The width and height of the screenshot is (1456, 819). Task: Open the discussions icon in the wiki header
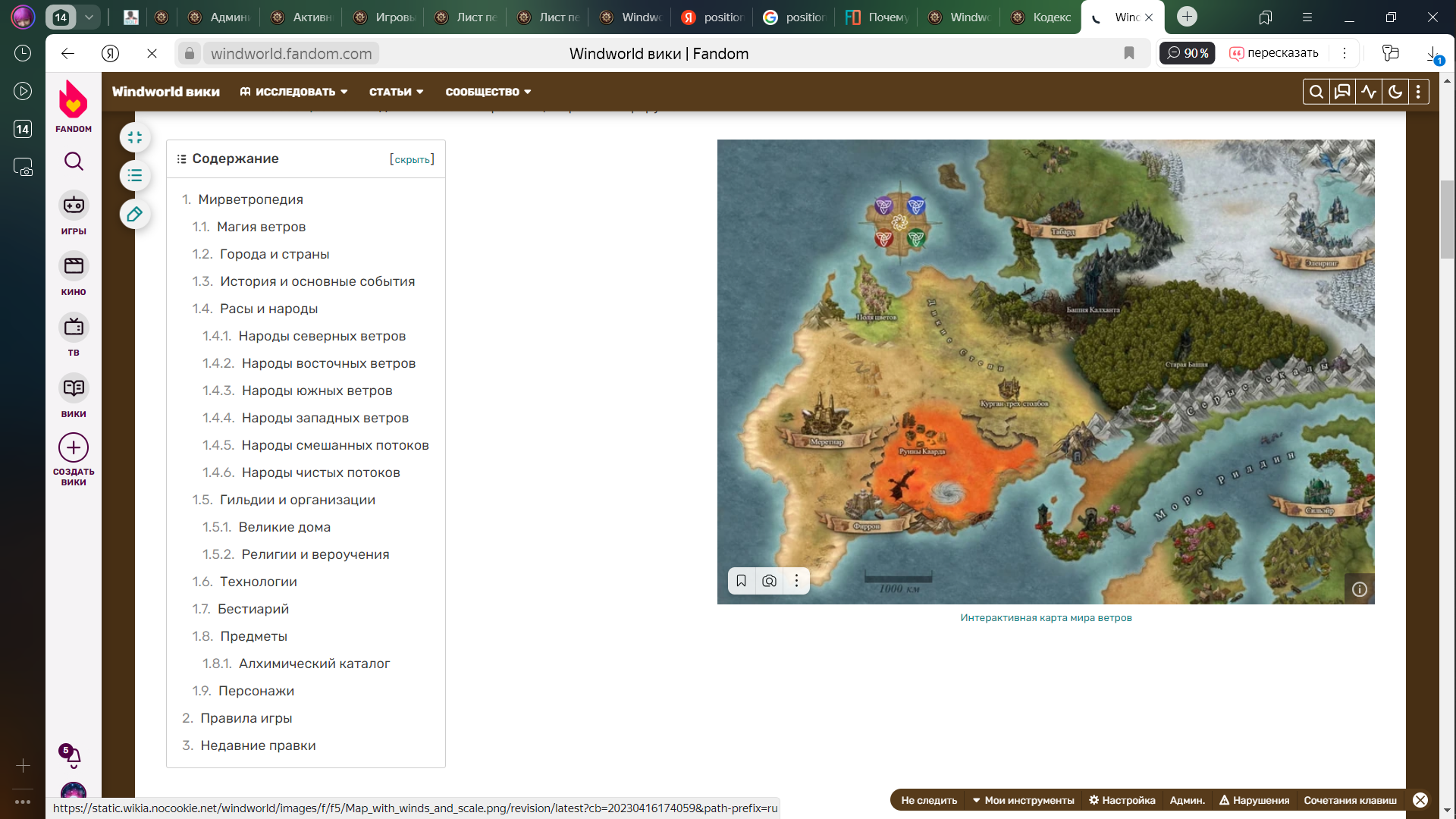[x=1342, y=92]
